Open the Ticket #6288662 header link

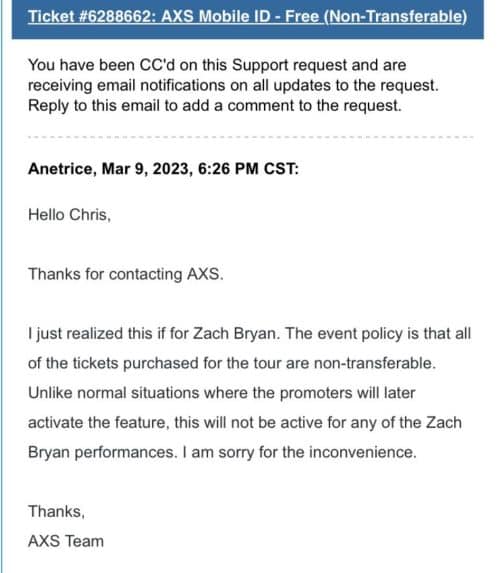247,17
